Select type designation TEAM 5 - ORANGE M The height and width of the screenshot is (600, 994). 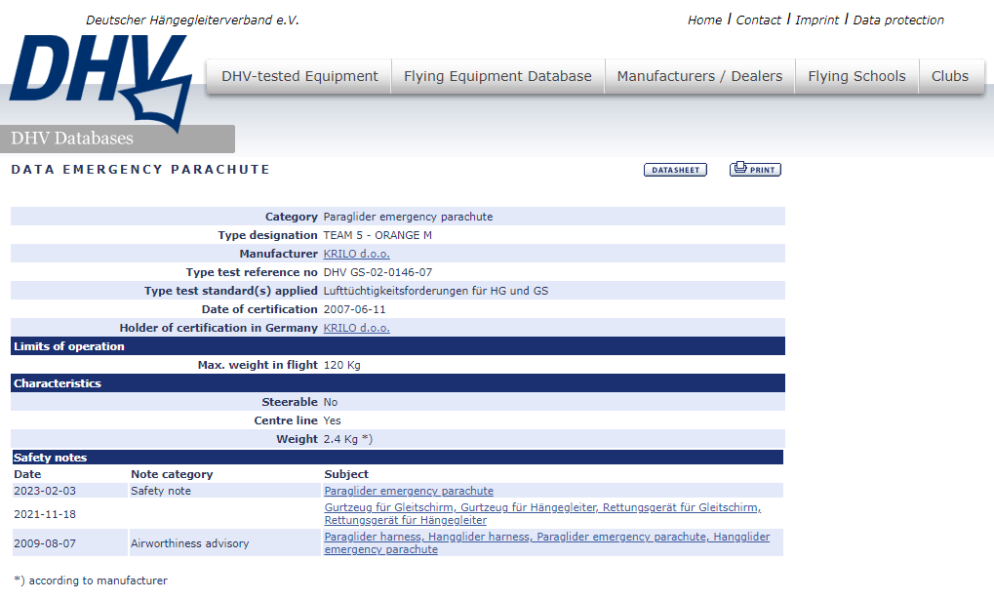(377, 235)
